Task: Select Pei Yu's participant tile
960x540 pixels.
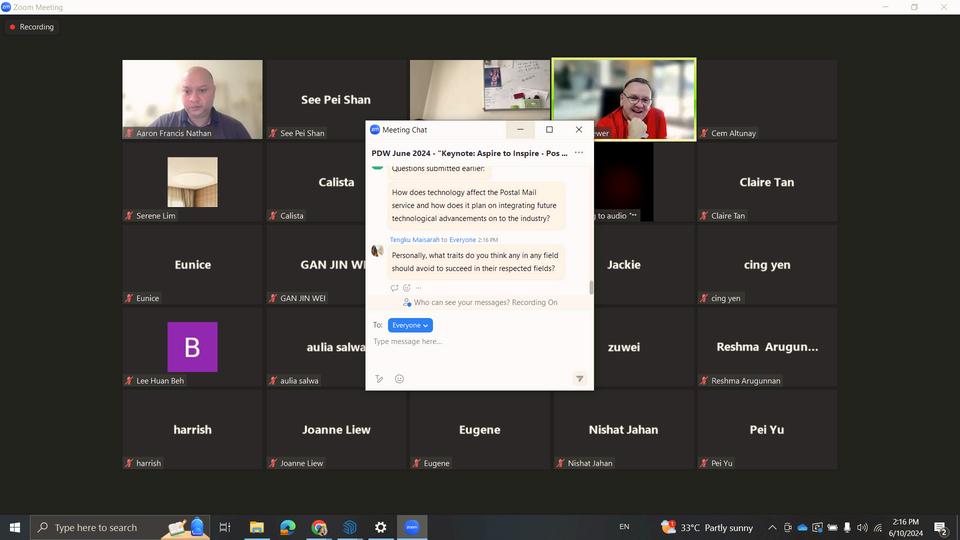Action: [767, 429]
